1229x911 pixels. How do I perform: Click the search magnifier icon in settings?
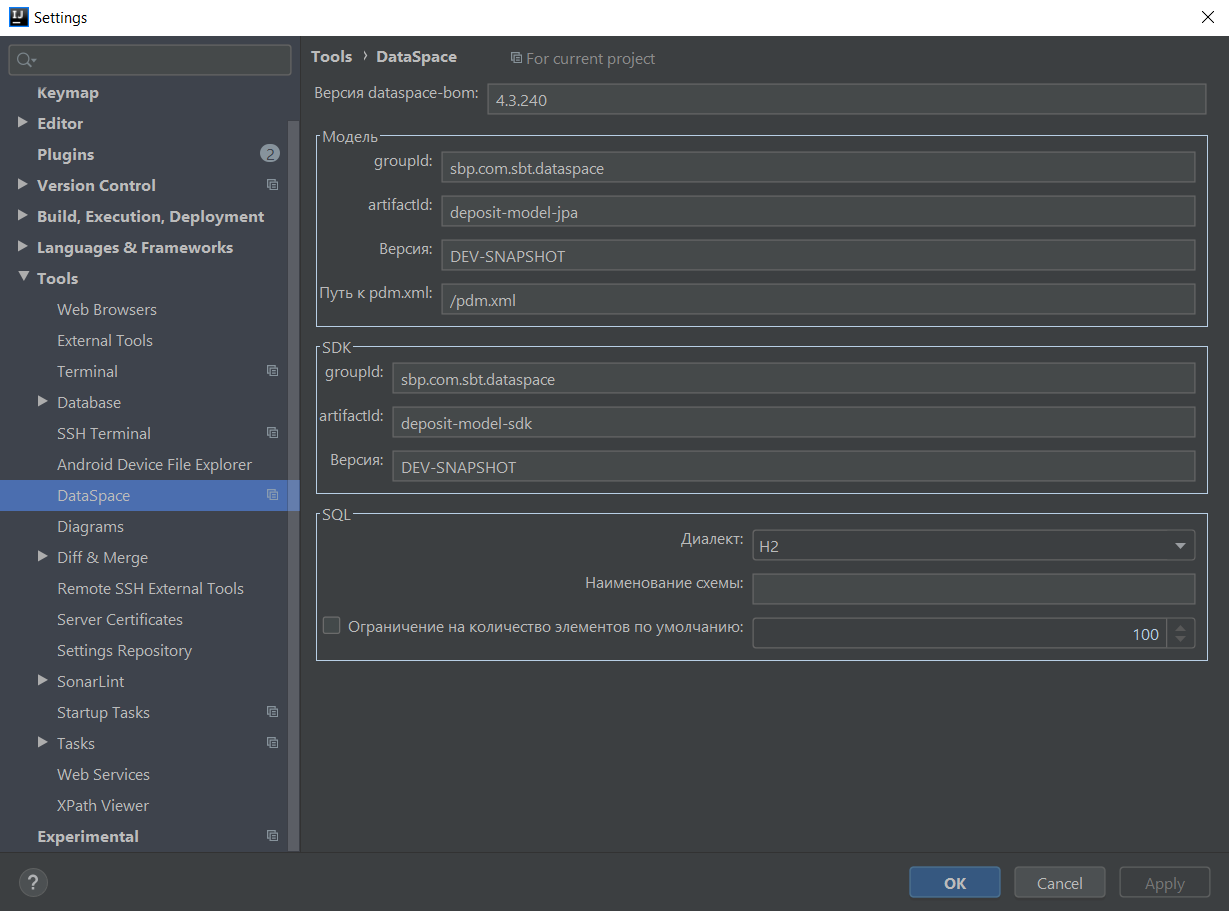tap(25, 61)
